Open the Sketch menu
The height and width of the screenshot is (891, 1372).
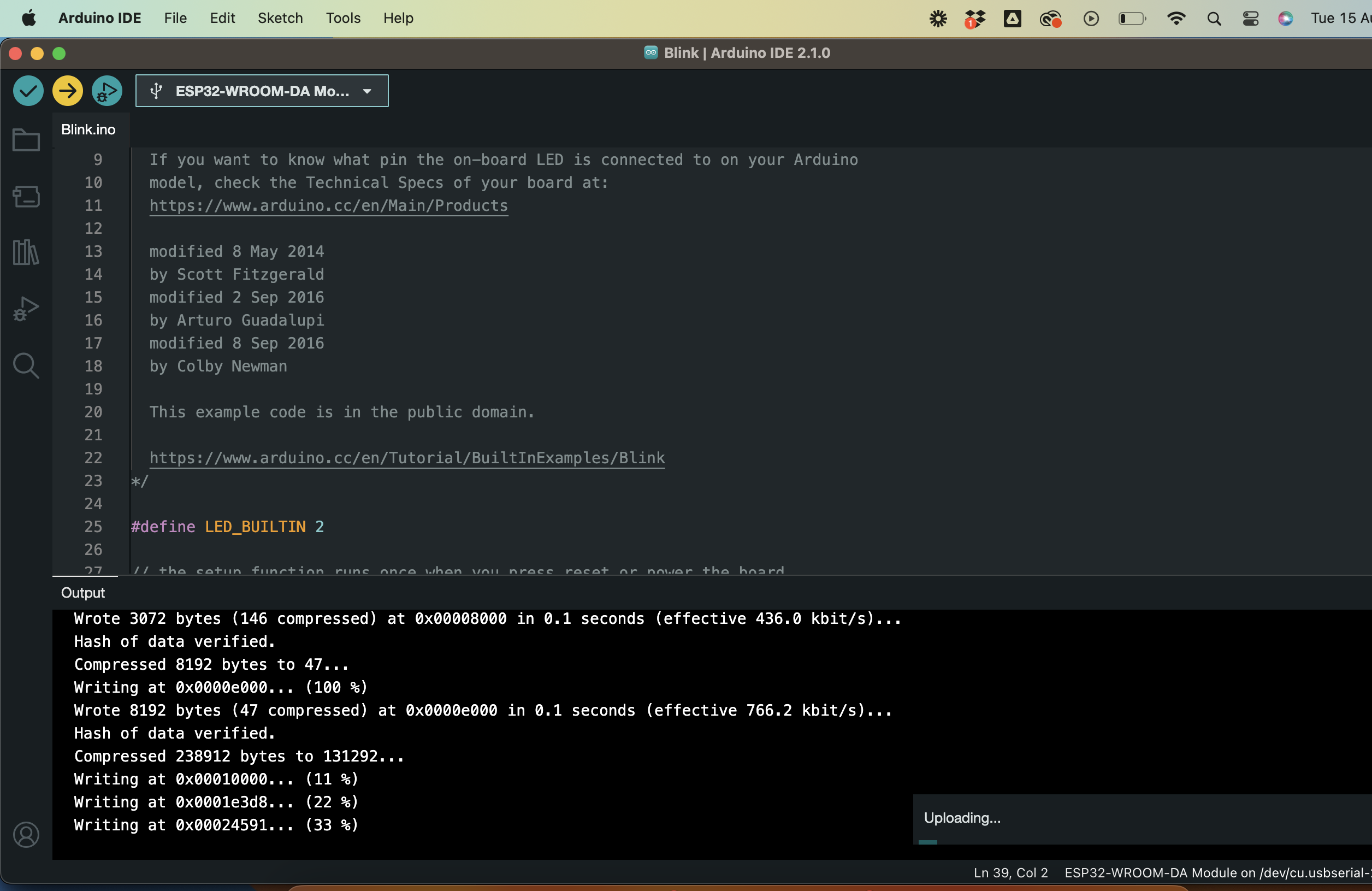tap(280, 19)
